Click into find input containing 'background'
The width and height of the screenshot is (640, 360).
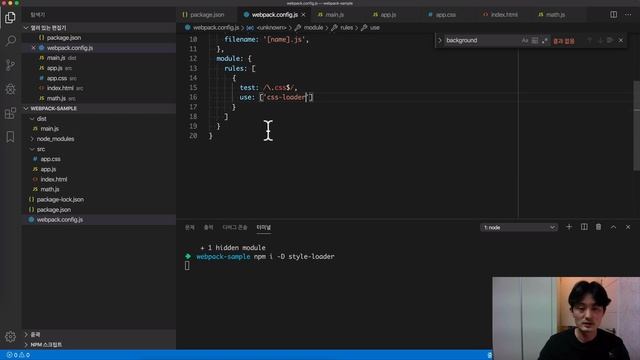[x=482, y=40]
